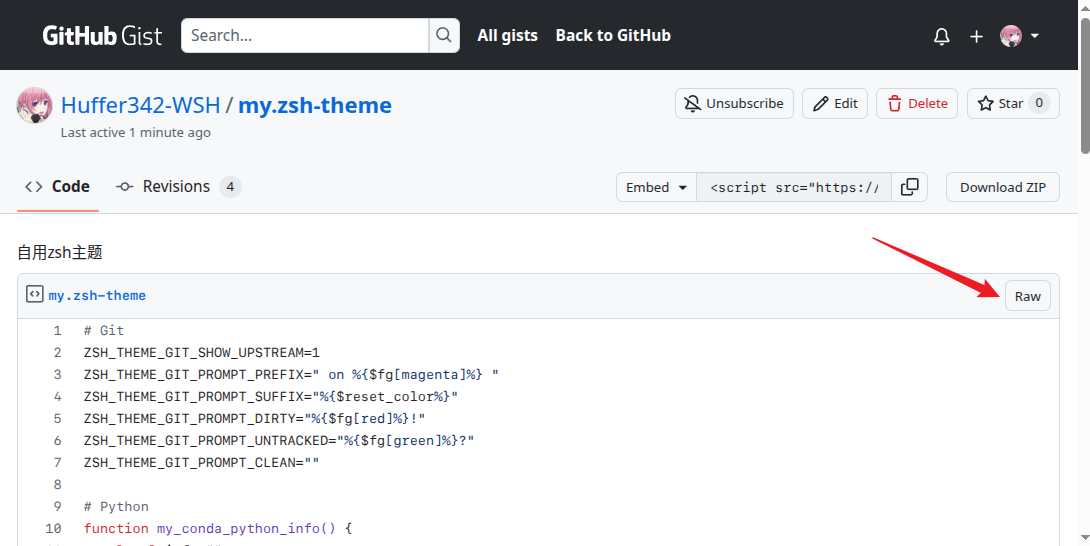Click the code file icon beside my.zsh-theme
This screenshot has height=546, width=1090.
click(x=34, y=295)
